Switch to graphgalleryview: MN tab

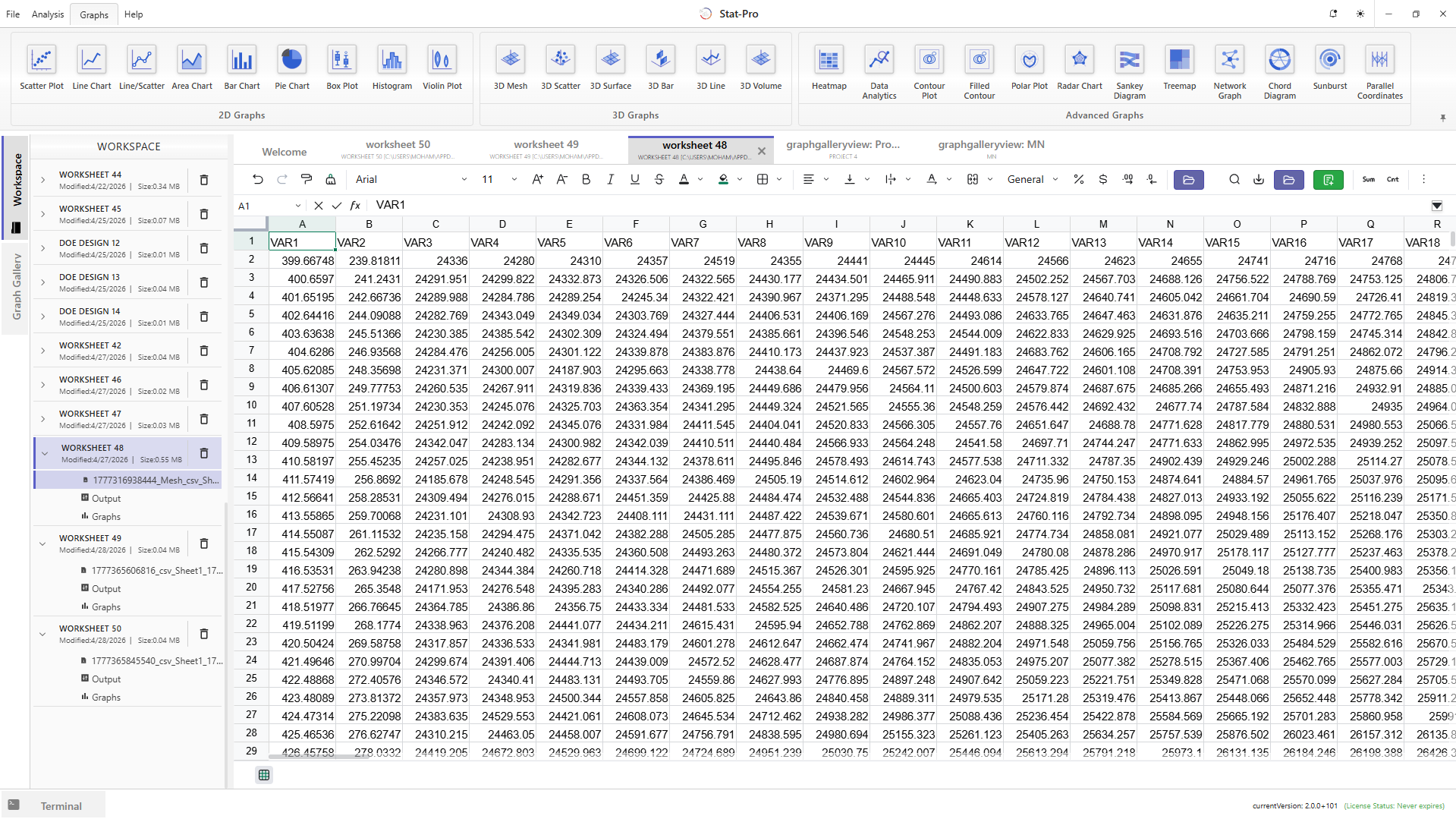pyautogui.click(x=991, y=150)
